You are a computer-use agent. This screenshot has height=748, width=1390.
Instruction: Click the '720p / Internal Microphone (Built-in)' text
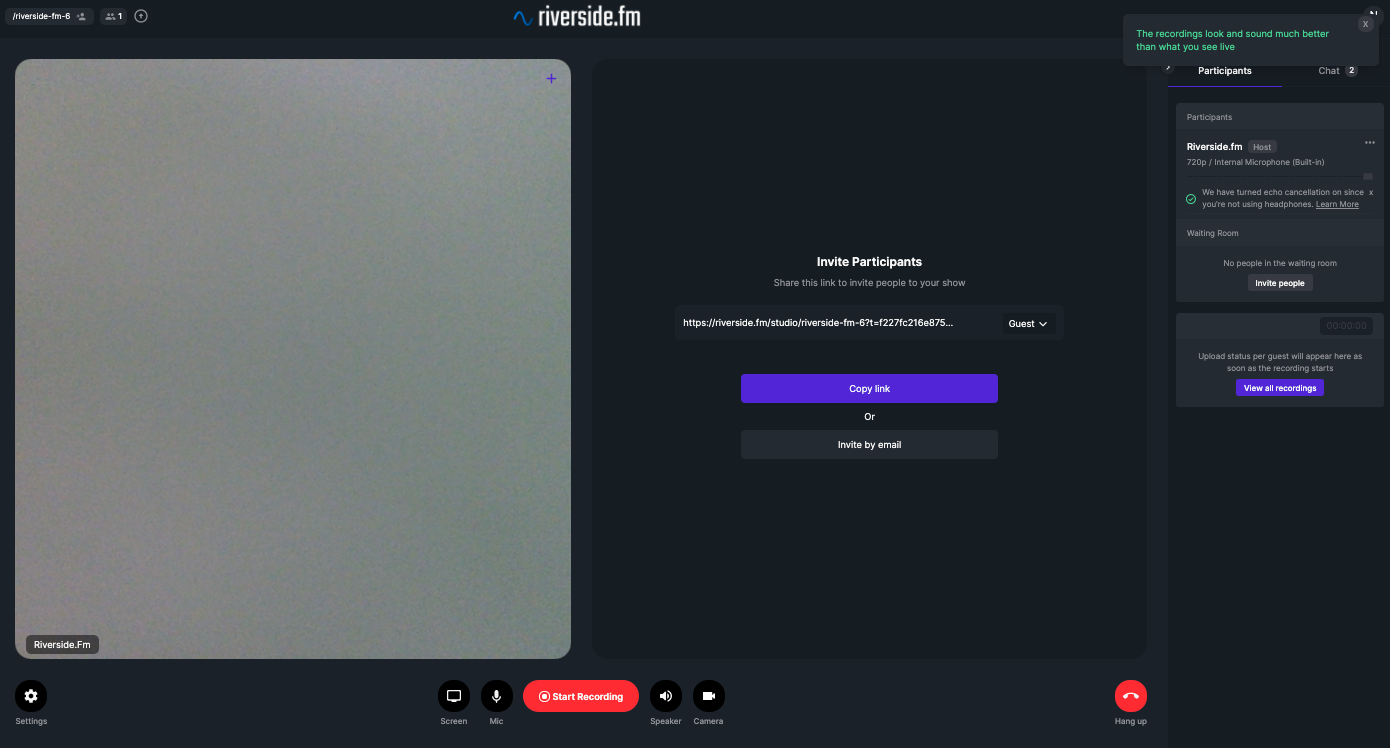tap(1255, 162)
